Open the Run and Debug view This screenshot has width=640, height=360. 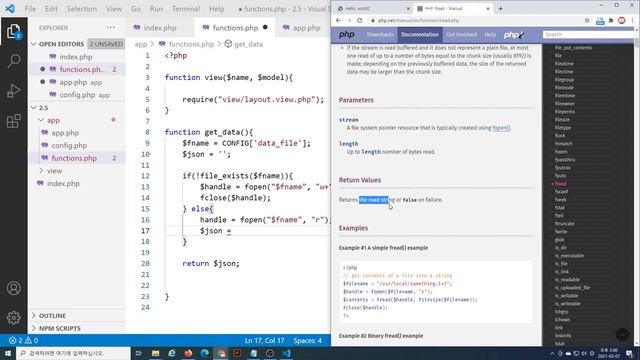(13, 91)
